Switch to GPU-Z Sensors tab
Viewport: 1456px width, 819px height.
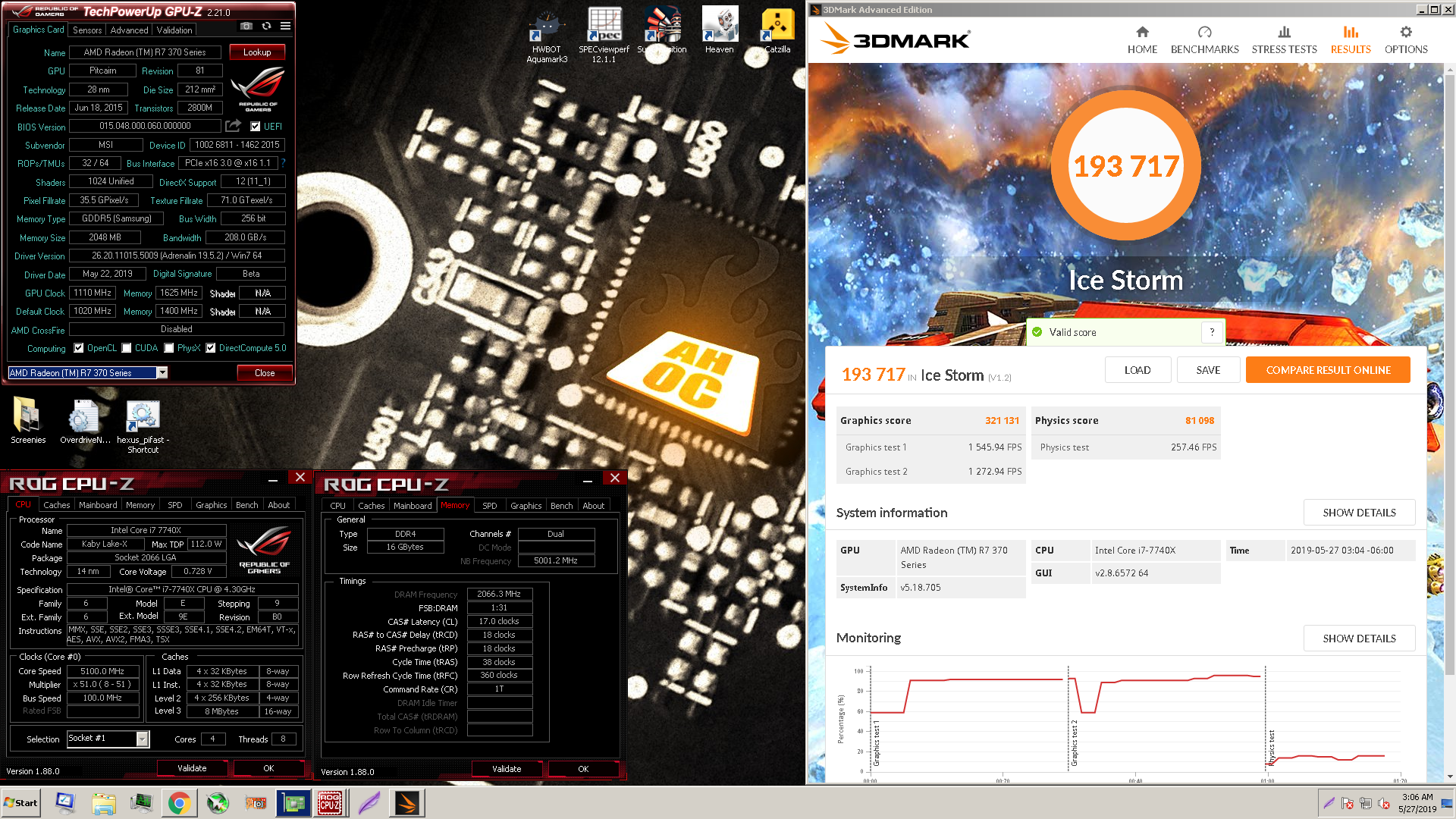click(x=86, y=30)
